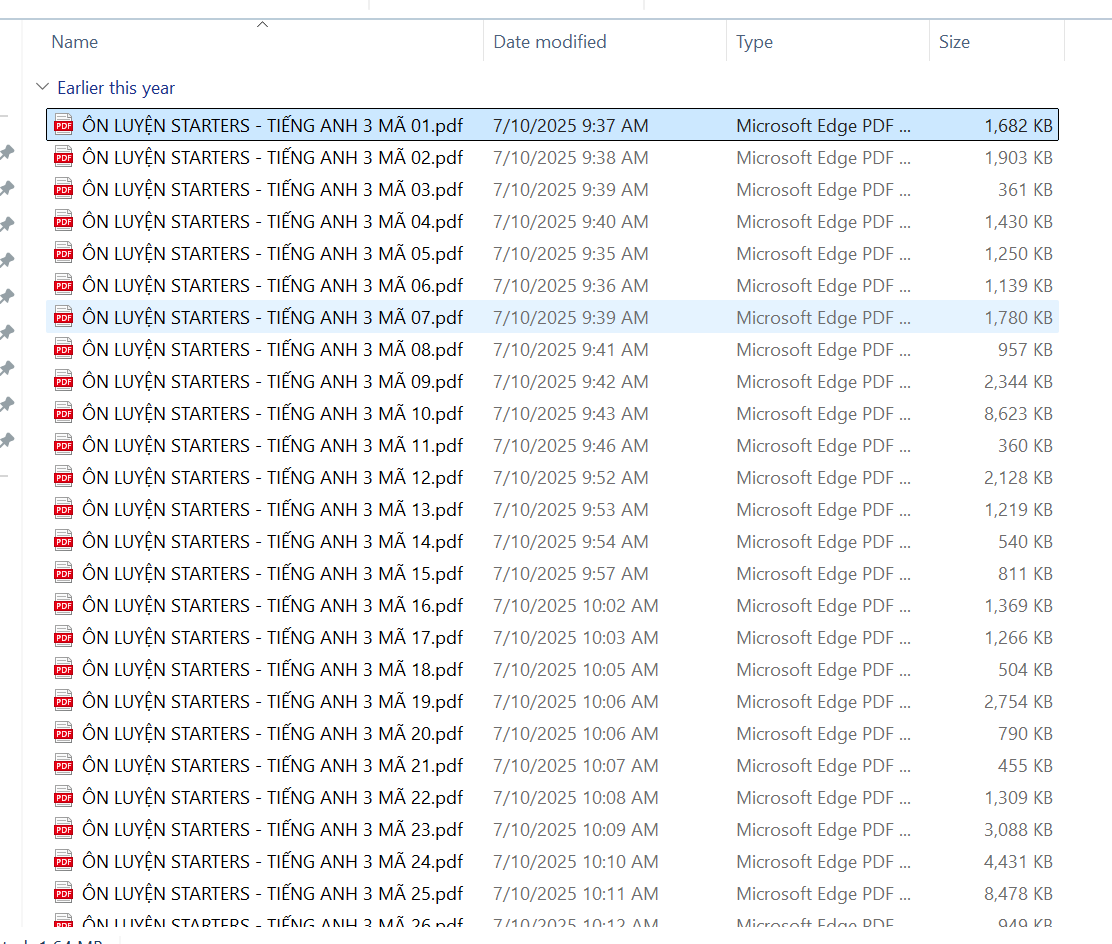Click PDF icon of MÃ 25.pdf file
The height and width of the screenshot is (944, 1112).
[64, 894]
